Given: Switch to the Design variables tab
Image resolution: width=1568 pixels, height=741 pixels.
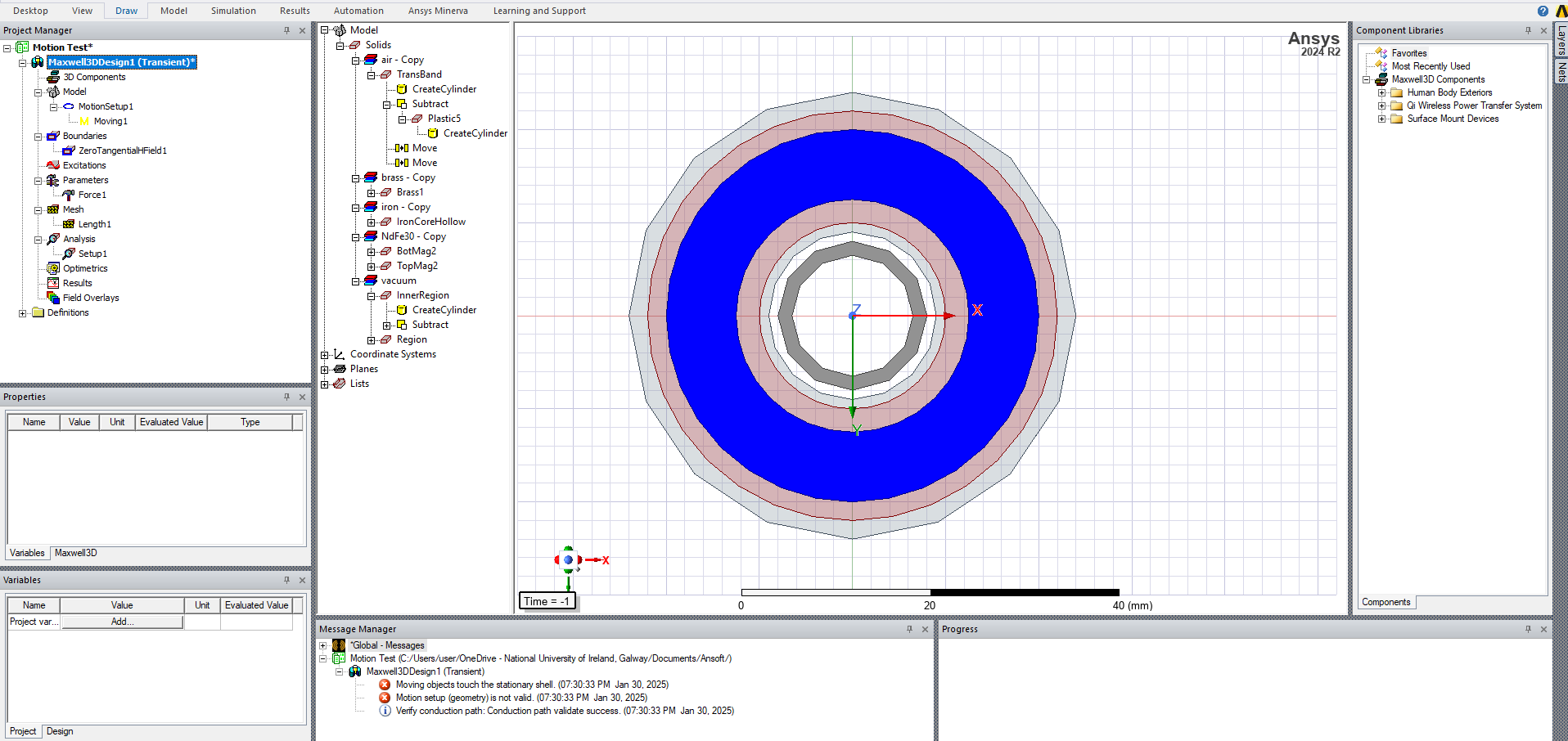Looking at the screenshot, I should [60, 731].
